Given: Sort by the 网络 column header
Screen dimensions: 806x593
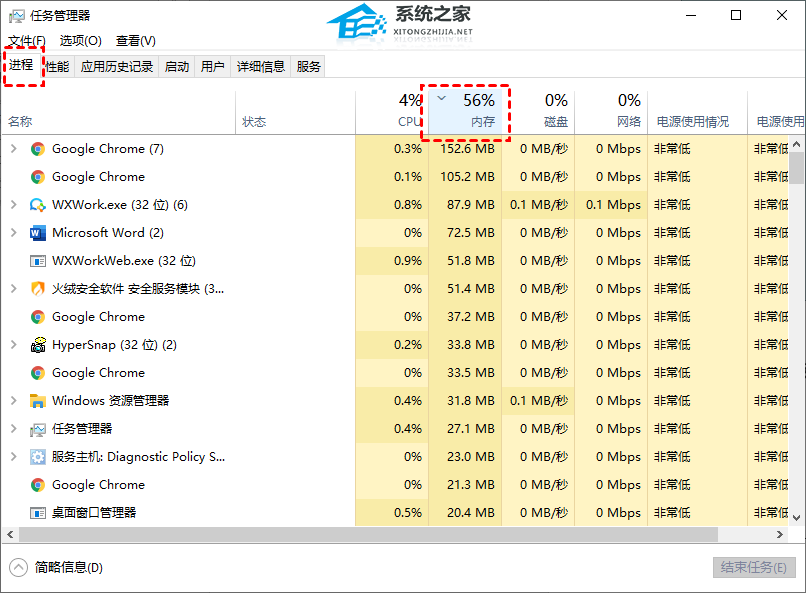Looking at the screenshot, I should [x=611, y=112].
